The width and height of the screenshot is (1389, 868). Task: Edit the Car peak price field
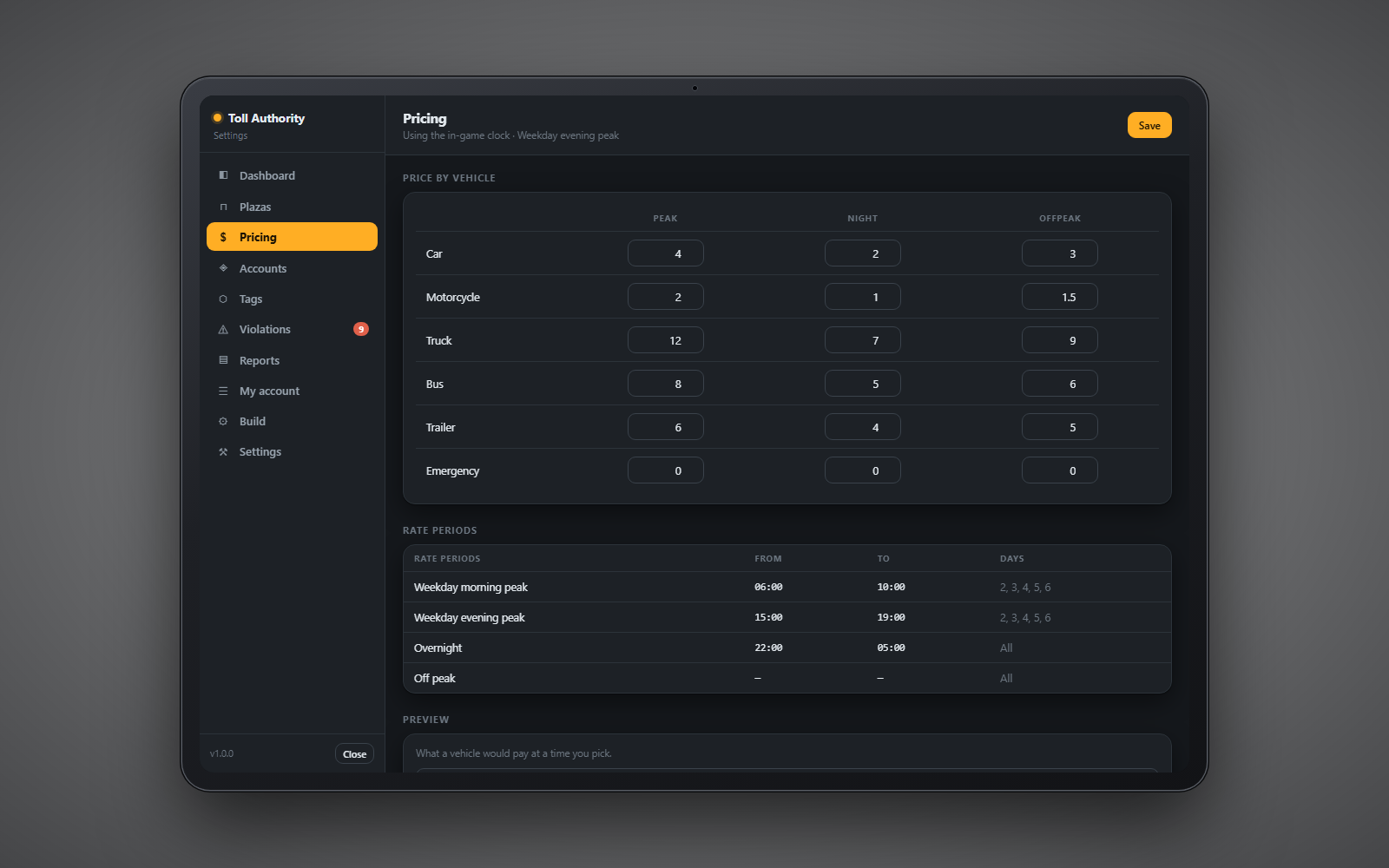666,253
